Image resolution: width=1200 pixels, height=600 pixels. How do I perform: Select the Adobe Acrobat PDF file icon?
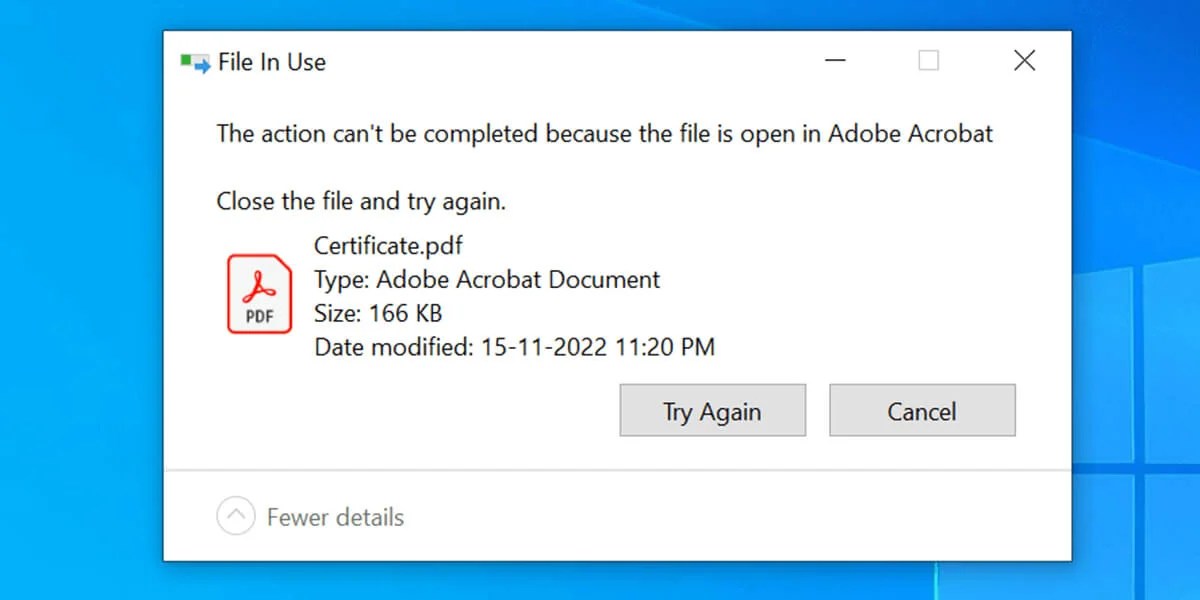(258, 294)
